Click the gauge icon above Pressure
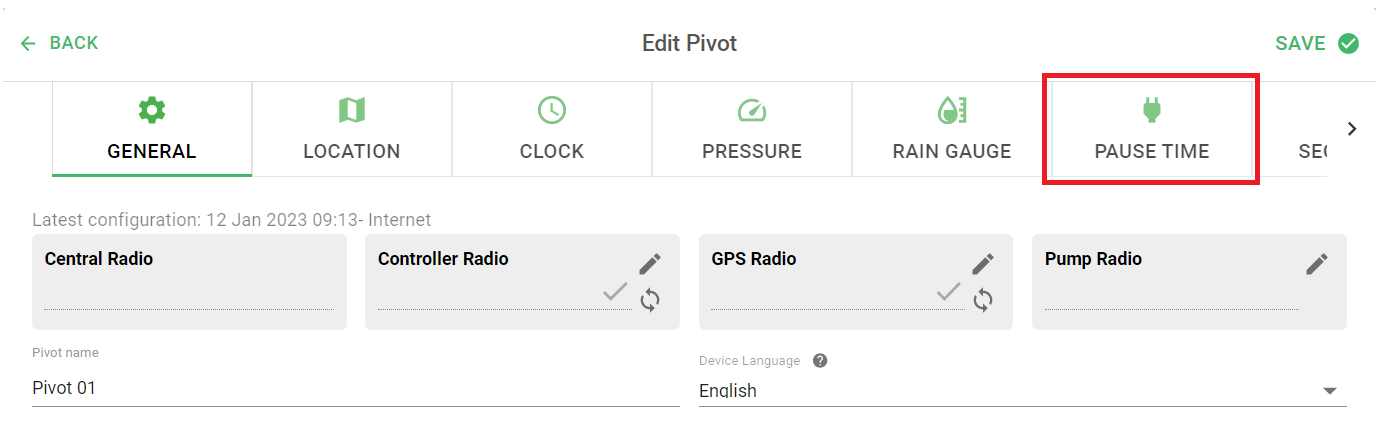This screenshot has width=1376, height=425. pyautogui.click(x=751, y=110)
